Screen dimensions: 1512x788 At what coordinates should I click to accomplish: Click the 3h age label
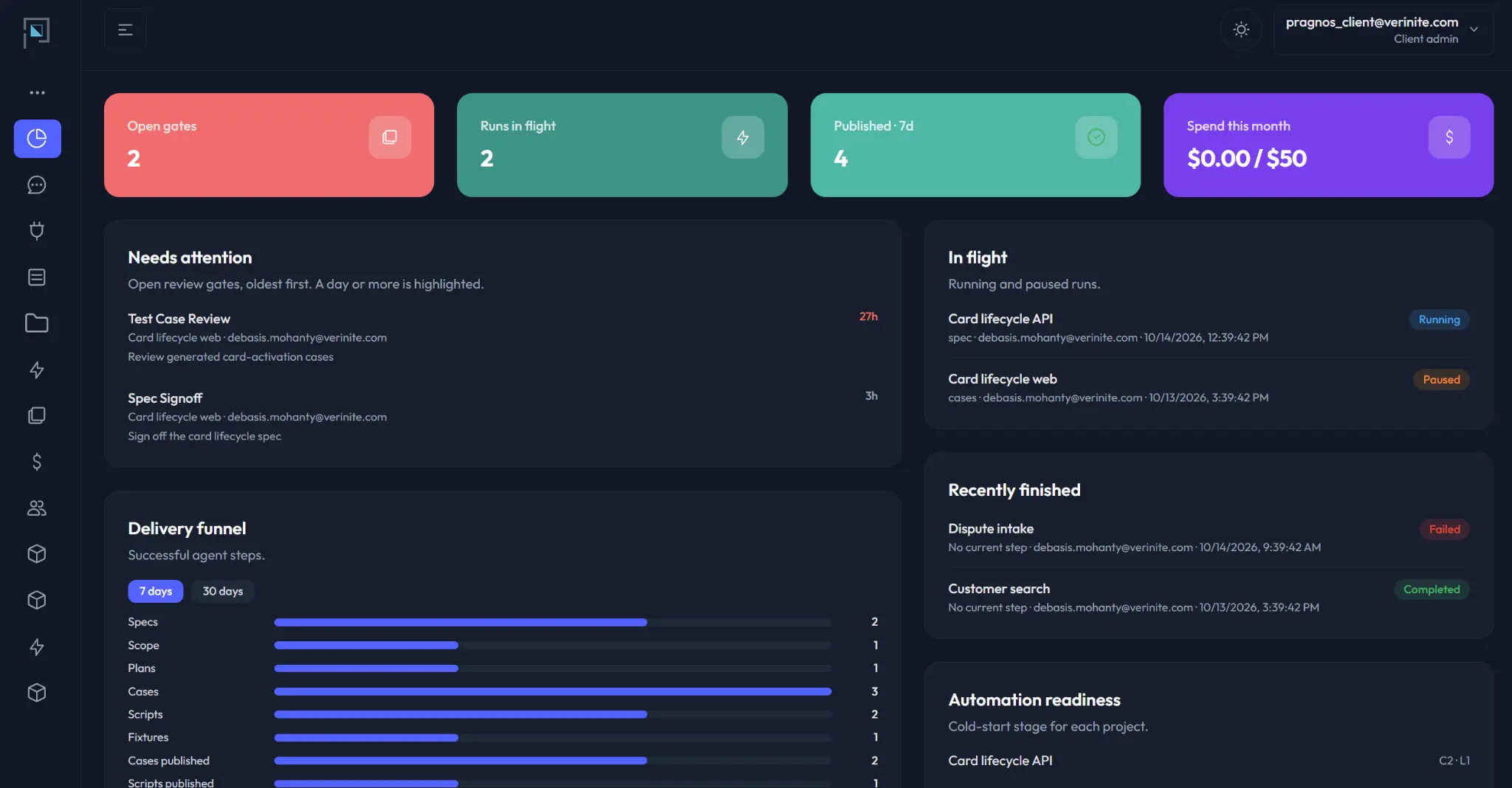tap(871, 395)
